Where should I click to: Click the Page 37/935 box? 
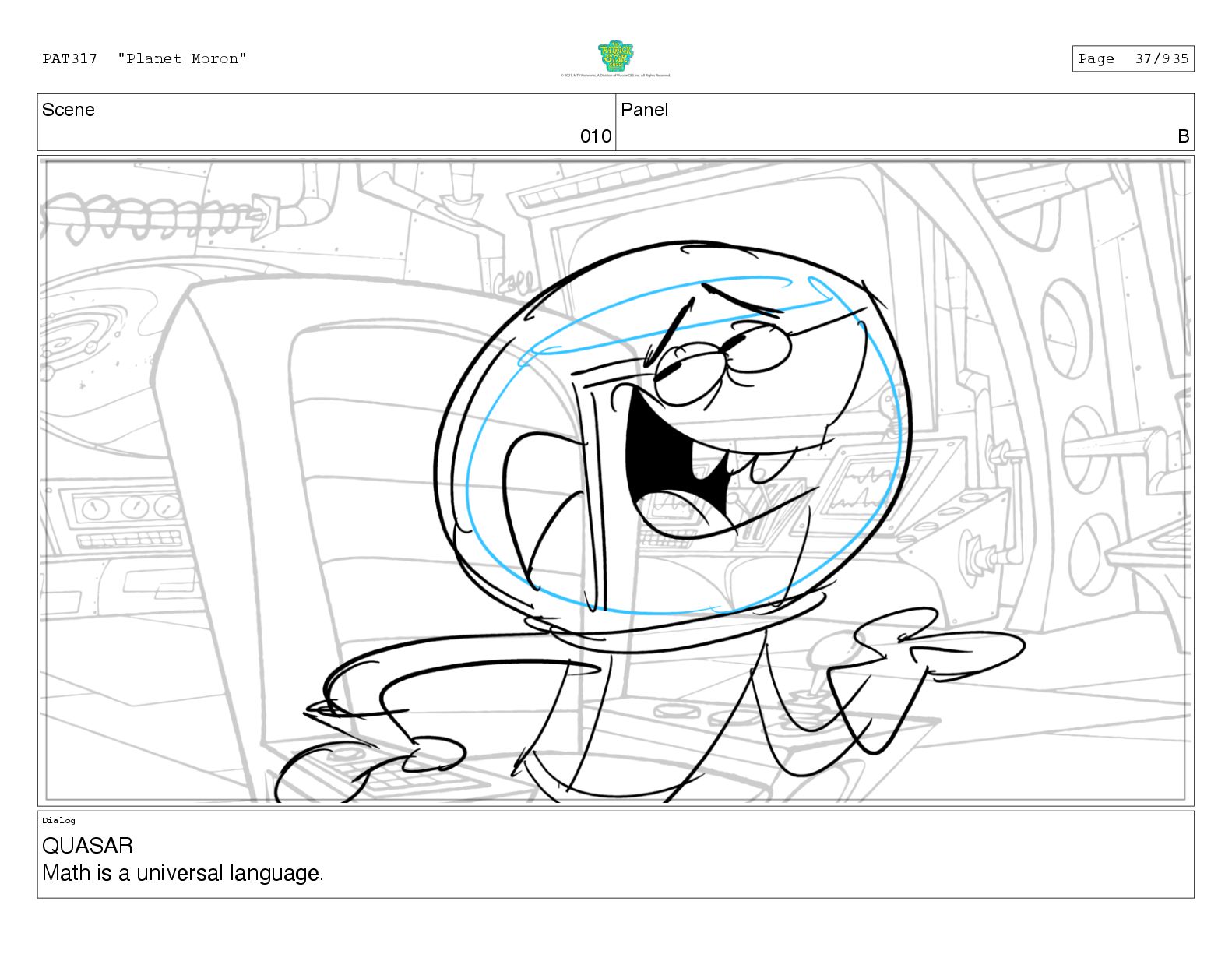coord(1133,58)
